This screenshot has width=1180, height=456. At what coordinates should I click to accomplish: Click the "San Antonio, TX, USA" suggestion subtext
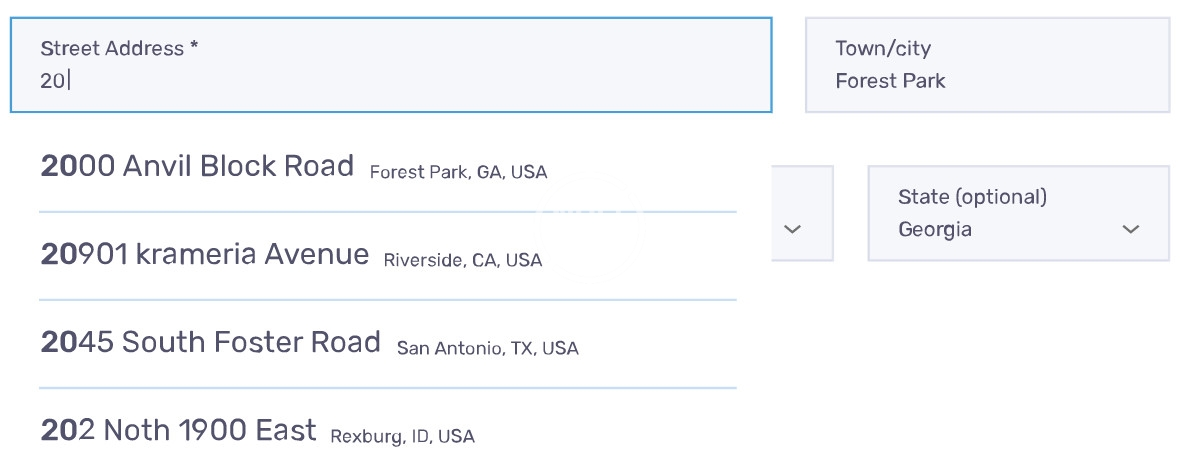[x=487, y=349]
